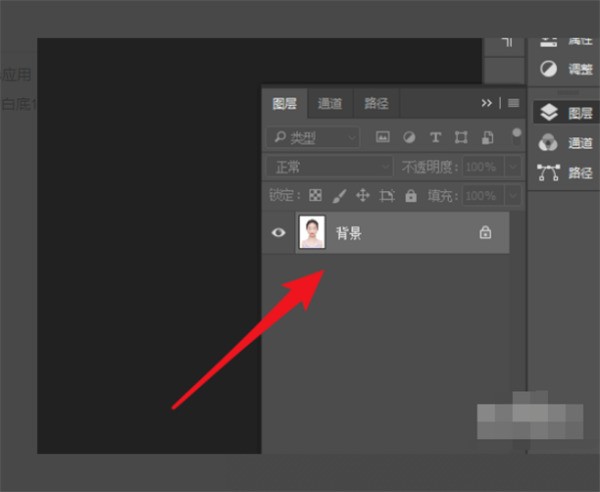Image resolution: width=600 pixels, height=492 pixels.
Task: Filter for pixel layers icon
Action: tap(383, 137)
